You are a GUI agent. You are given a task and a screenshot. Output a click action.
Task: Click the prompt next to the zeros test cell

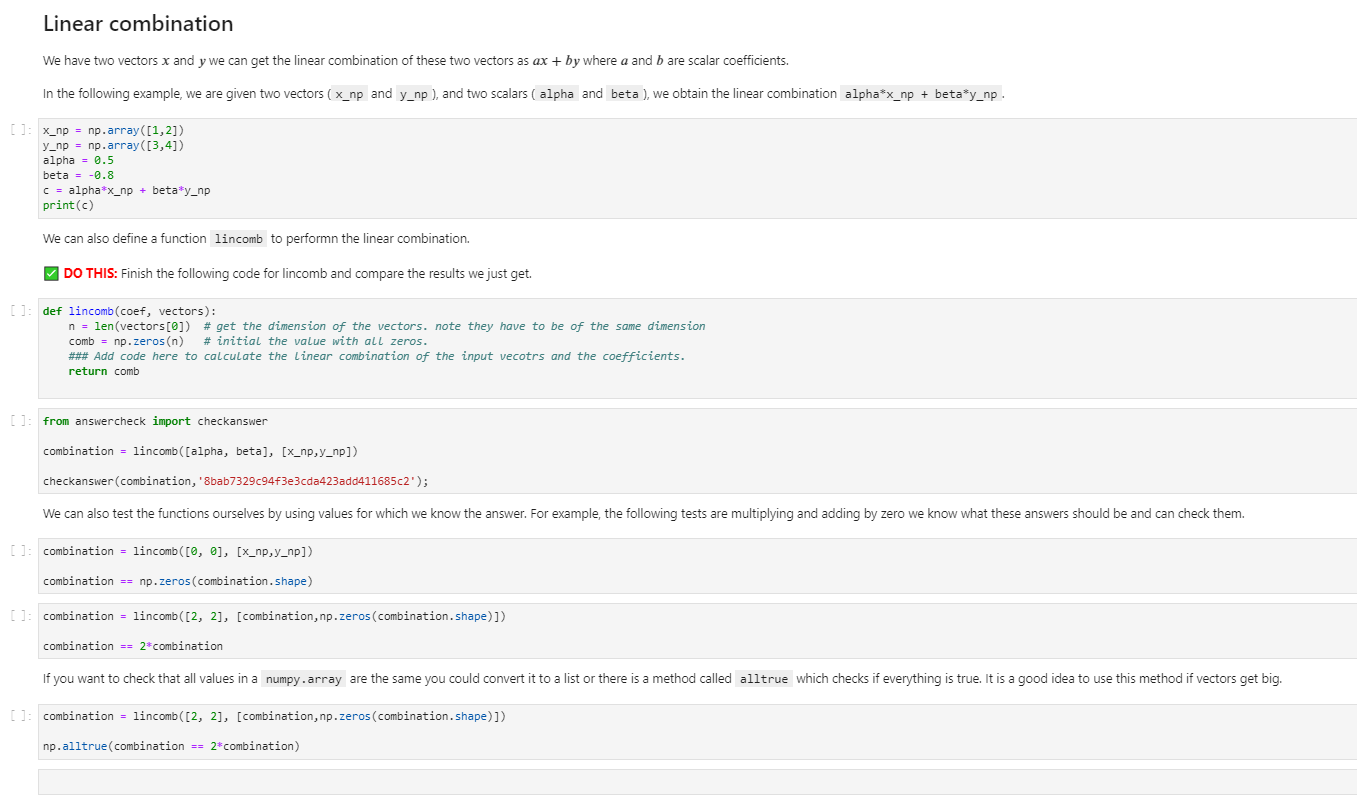point(18,550)
